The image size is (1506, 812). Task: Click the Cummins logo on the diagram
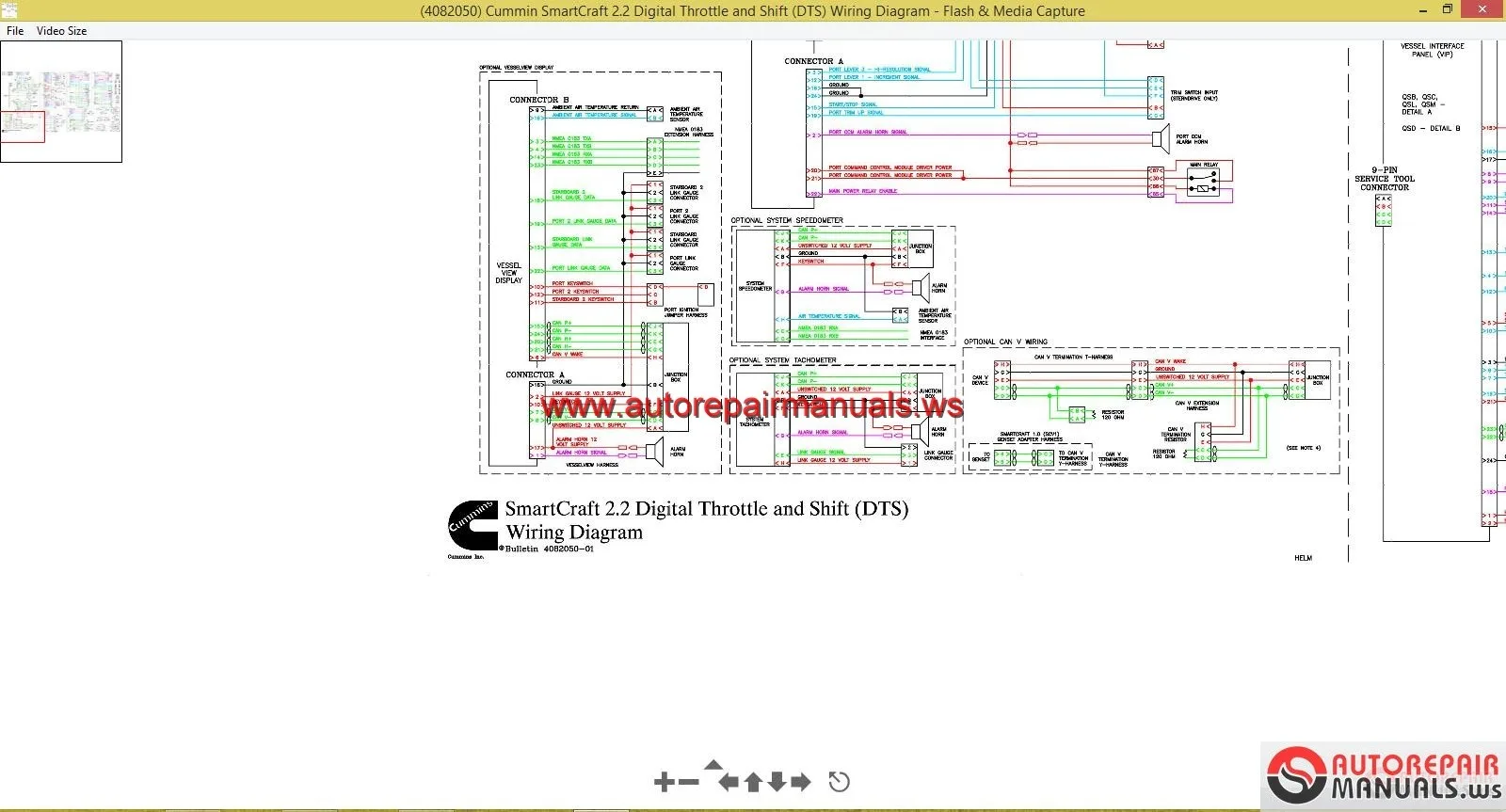[473, 526]
